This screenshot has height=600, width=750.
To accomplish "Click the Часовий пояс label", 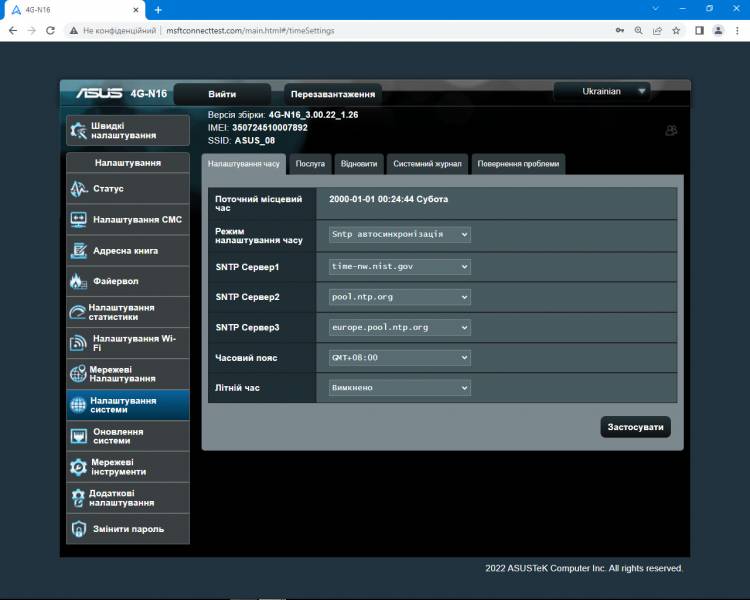I will coord(246,358).
